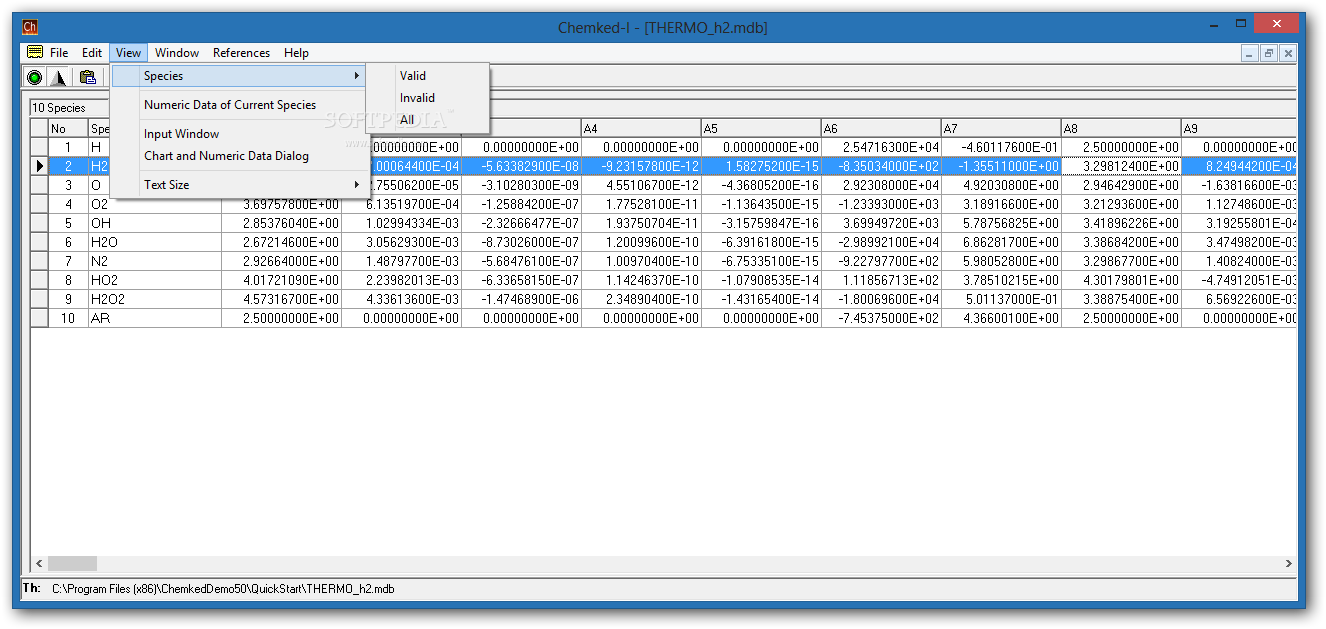Choose All species filter
The width and height of the screenshot is (1326, 629).
[428, 120]
